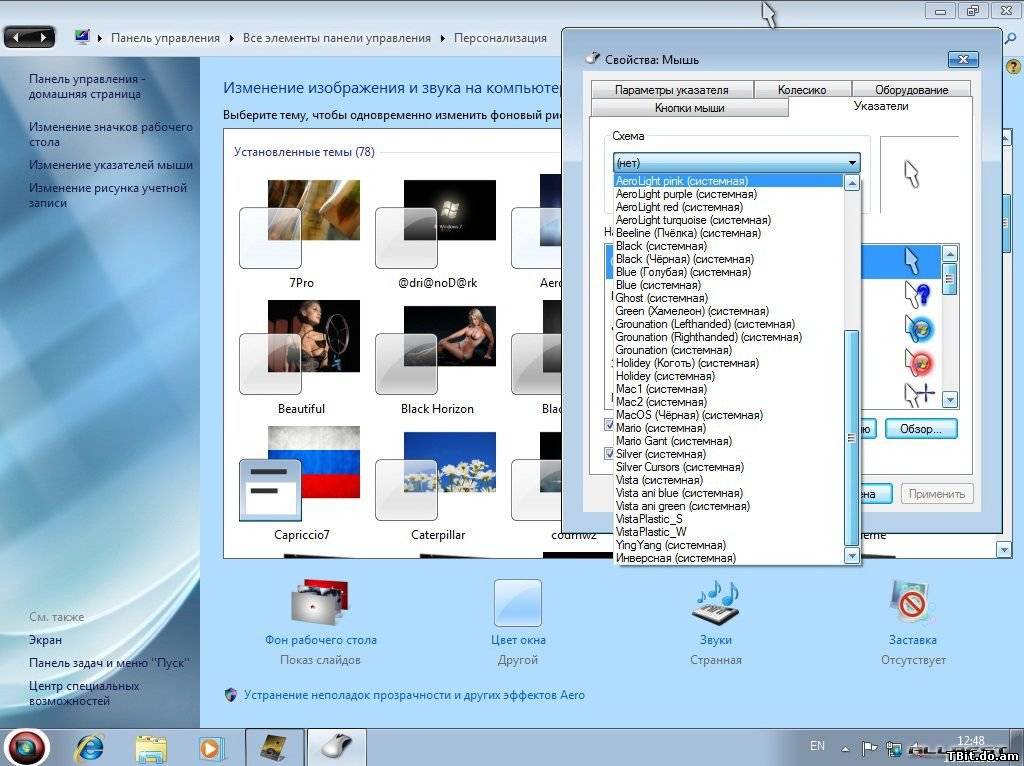The width and height of the screenshot is (1024, 766).
Task: Select the Beautiful theme
Action: coord(301,358)
